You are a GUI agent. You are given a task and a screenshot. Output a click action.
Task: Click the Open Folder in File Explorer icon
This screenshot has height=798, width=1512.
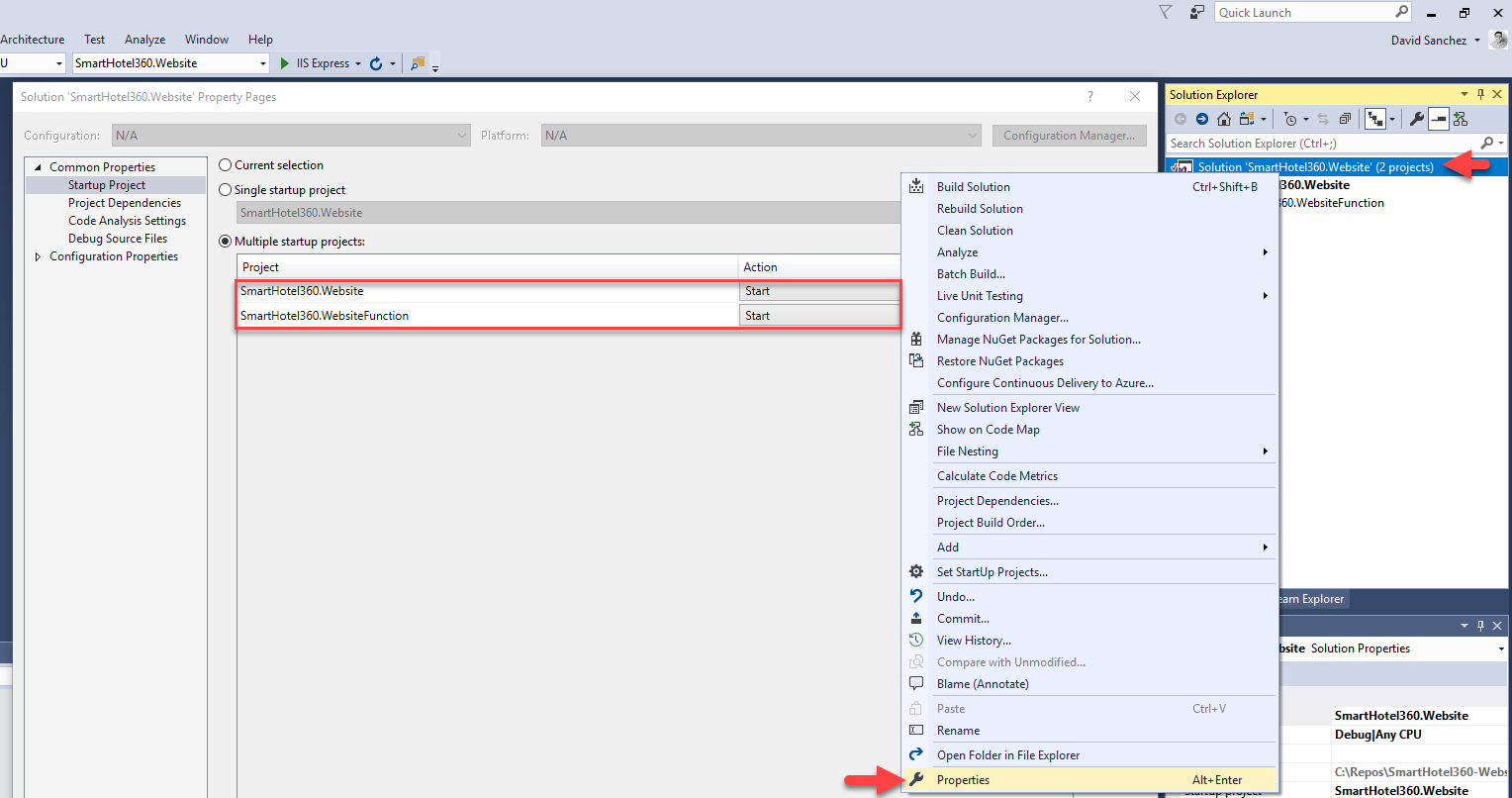[x=916, y=754]
